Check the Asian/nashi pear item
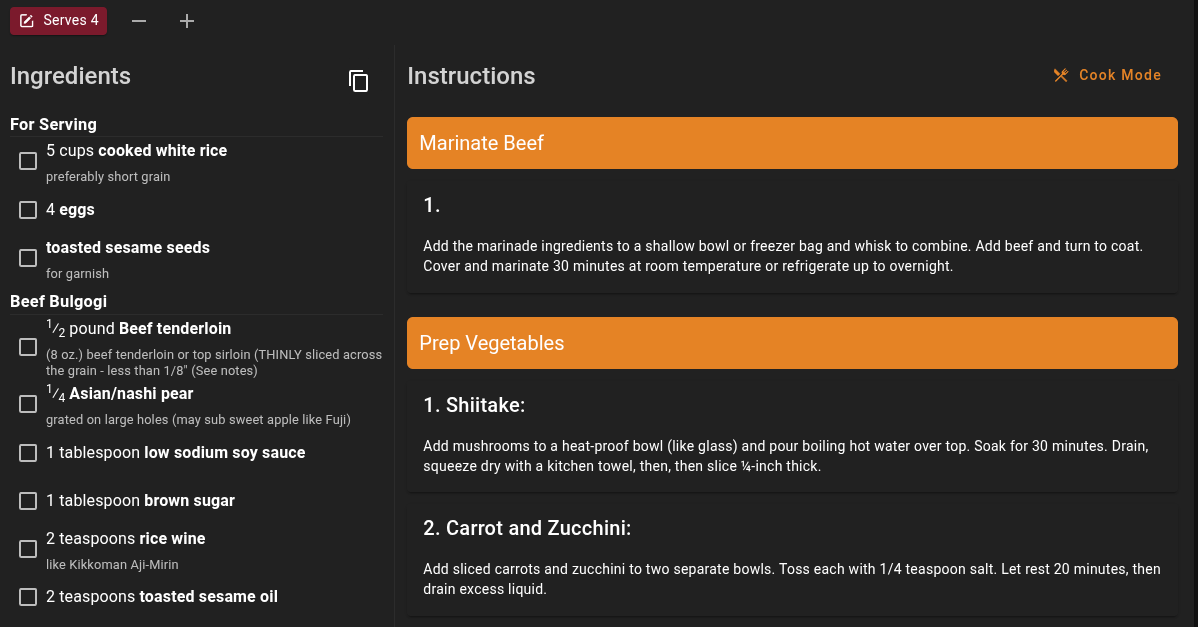Screen dimensions: 1198x627 pos(28,404)
